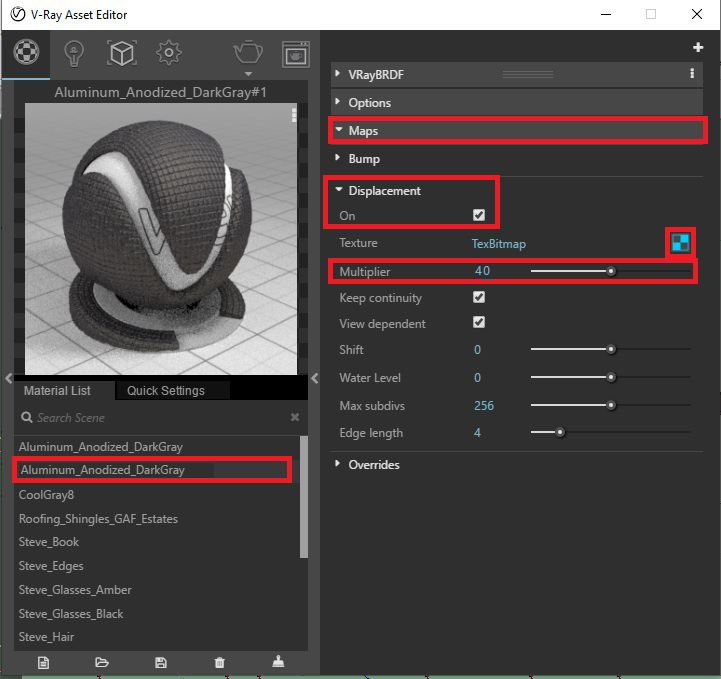Select the Steve_Edges material
This screenshot has height=679, width=721.
[x=51, y=566]
